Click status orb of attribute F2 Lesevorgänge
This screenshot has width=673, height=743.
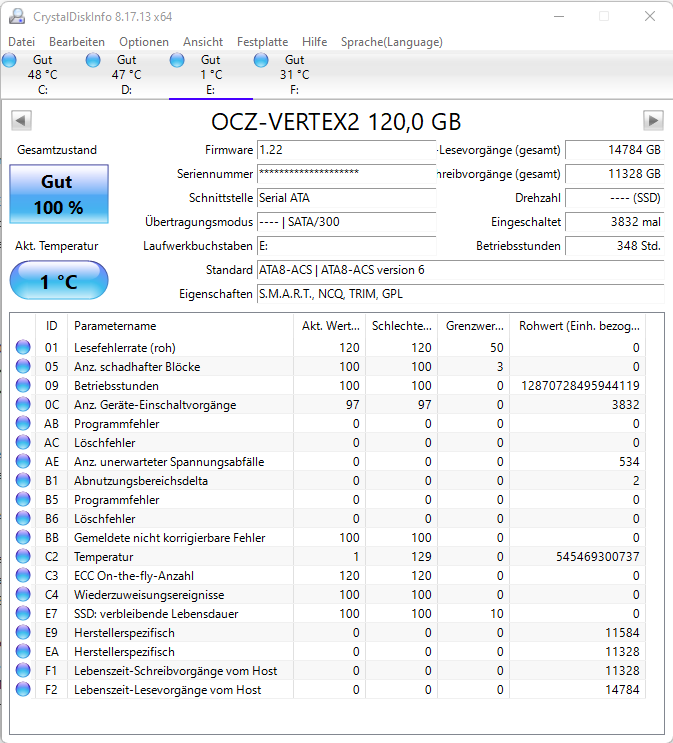coord(23,689)
